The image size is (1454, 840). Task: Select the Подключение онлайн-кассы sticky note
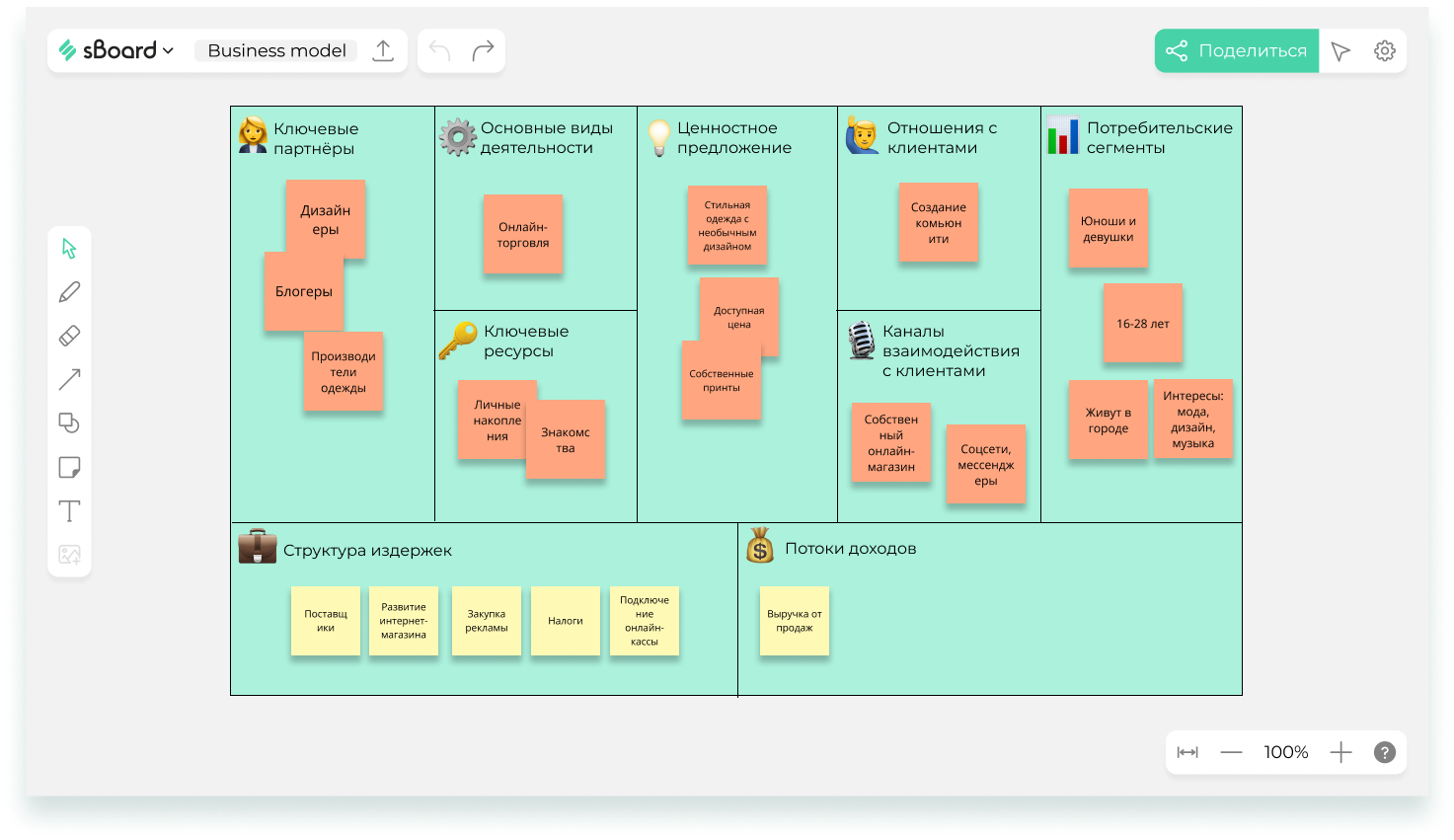pyautogui.click(x=645, y=621)
